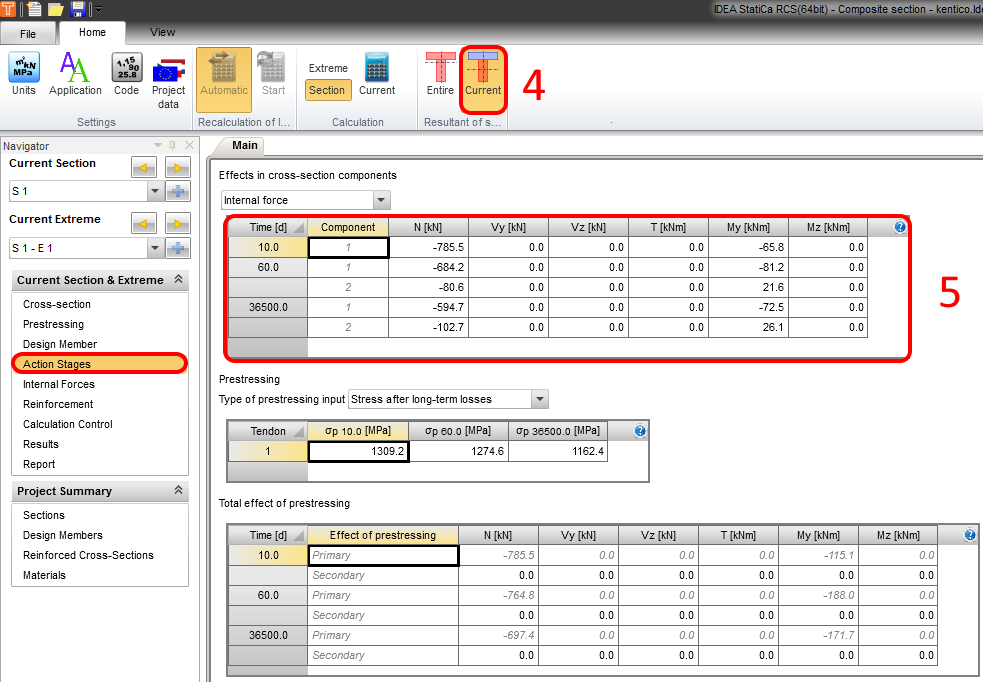Image resolution: width=983 pixels, height=684 pixels.
Task: Click the Current extreme calculator icon
Action: click(x=377, y=74)
